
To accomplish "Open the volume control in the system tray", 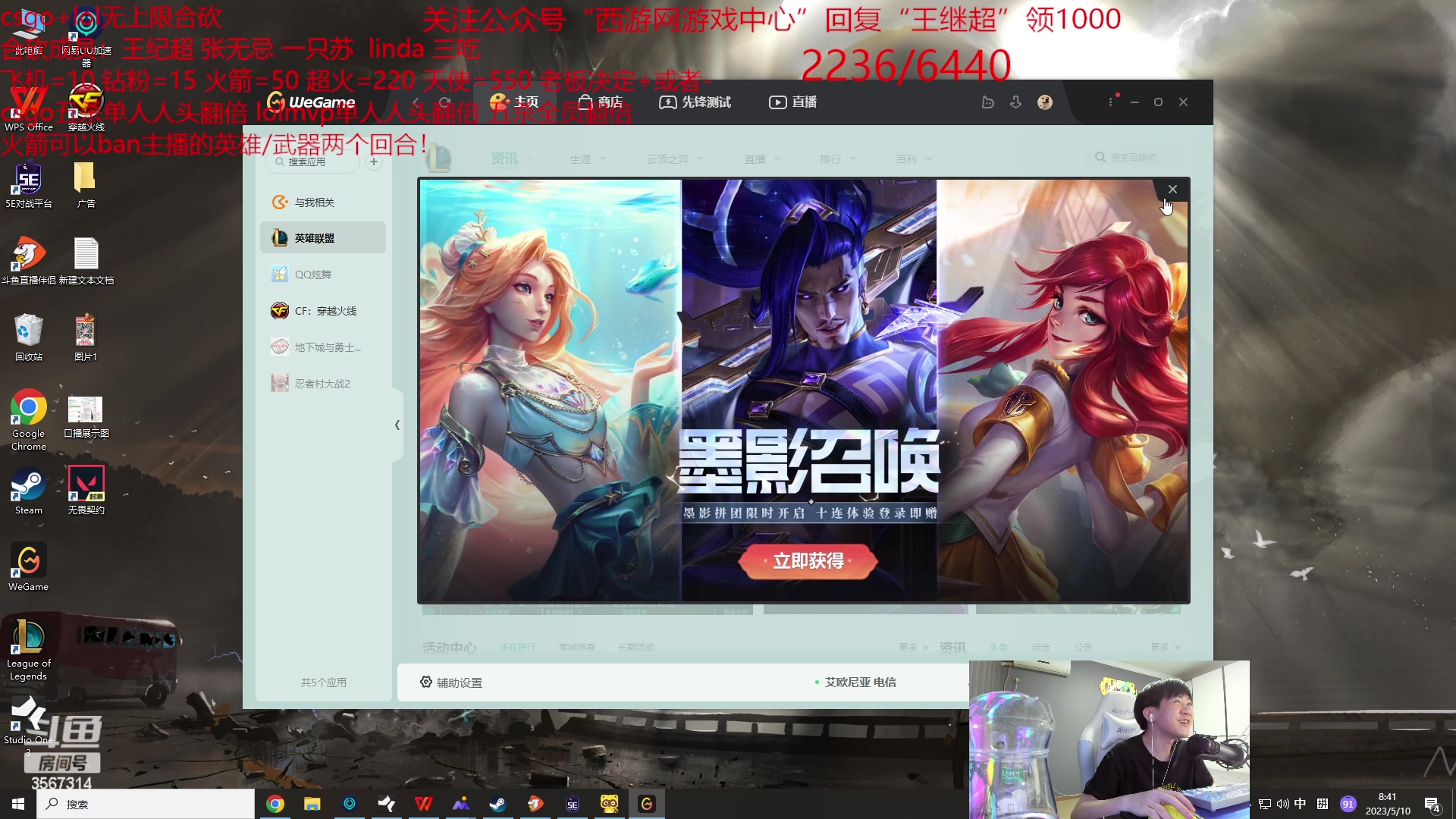I will tap(1283, 804).
